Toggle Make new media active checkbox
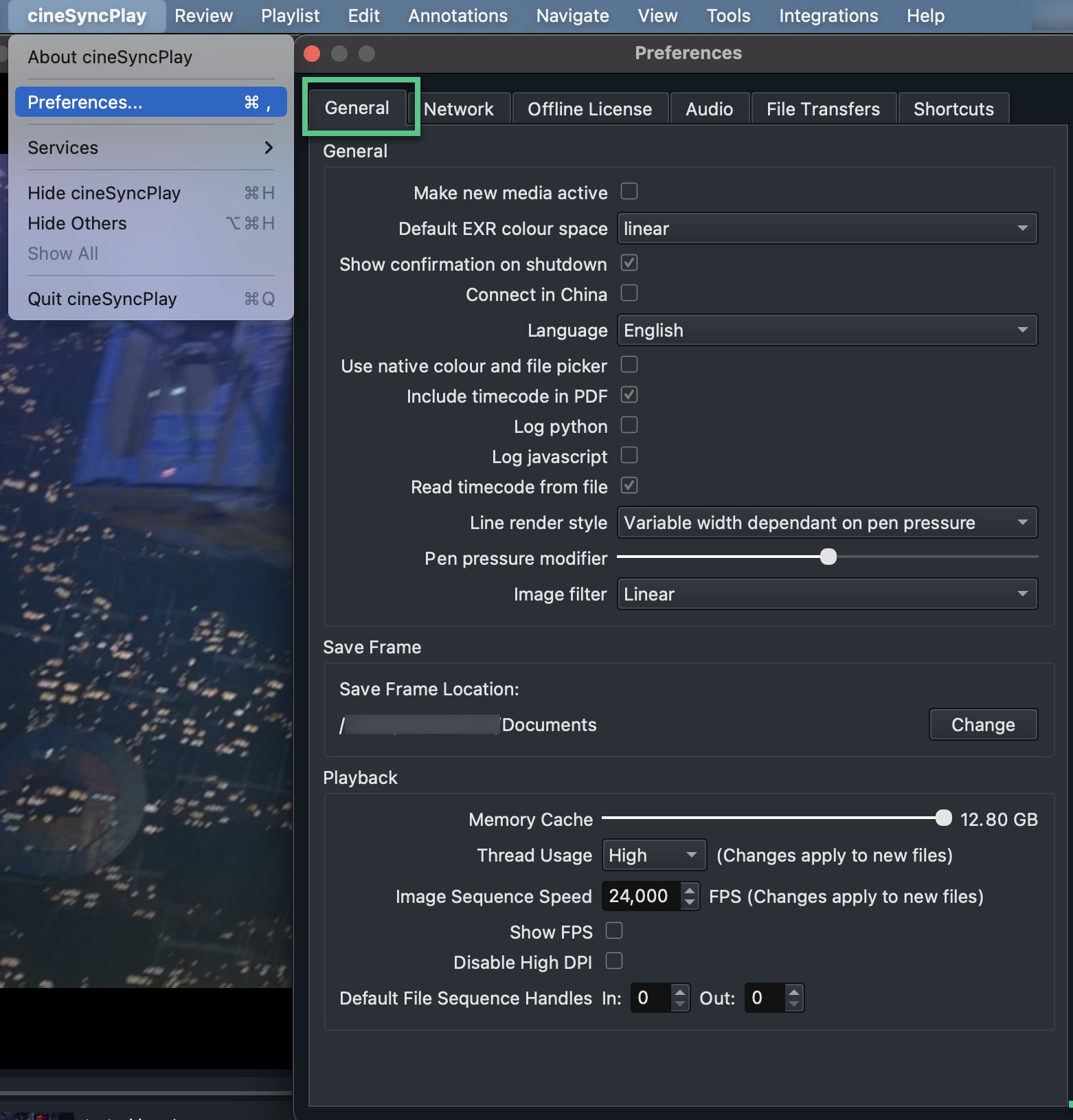The width and height of the screenshot is (1073, 1120). click(629, 191)
